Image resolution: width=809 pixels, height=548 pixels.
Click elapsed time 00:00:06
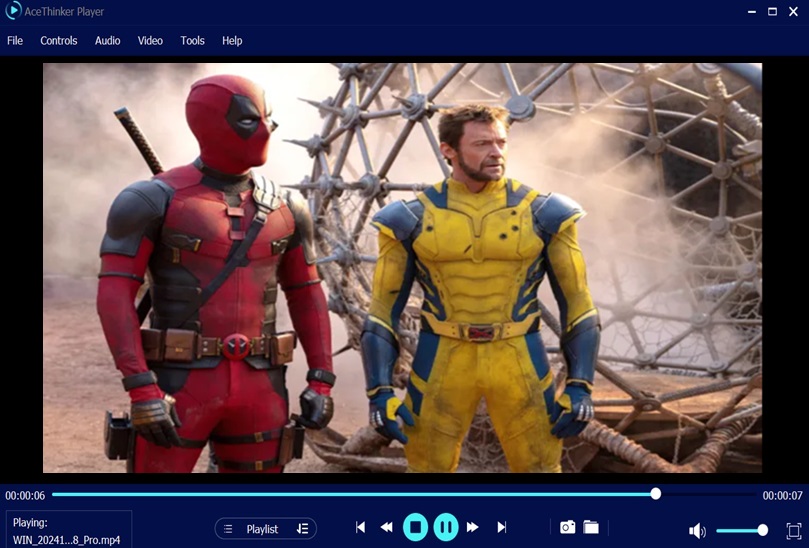[x=25, y=496]
